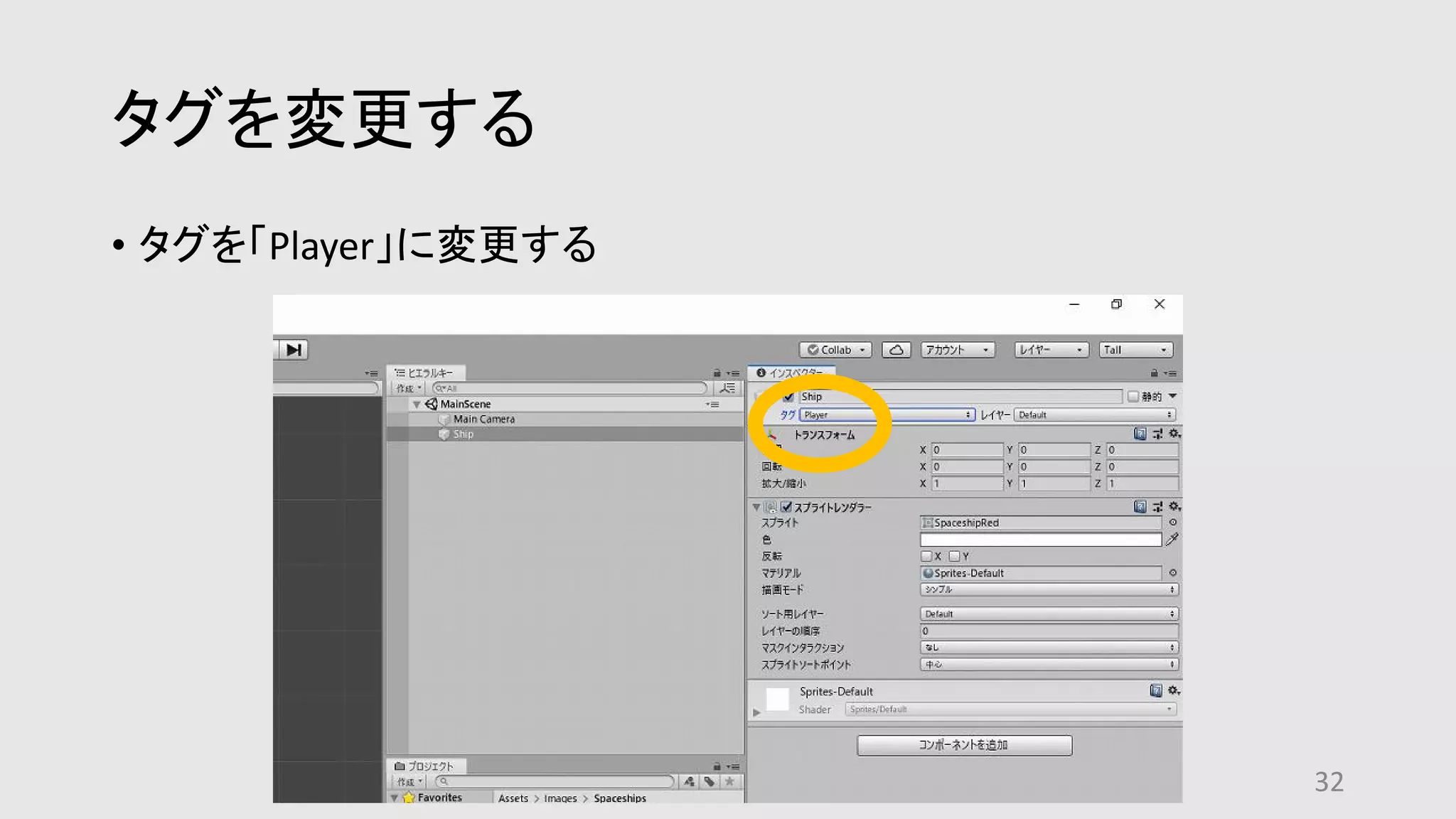The width and height of the screenshot is (1456, 819).
Task: Collapse the スプライトレンダラー component
Action: 756,507
